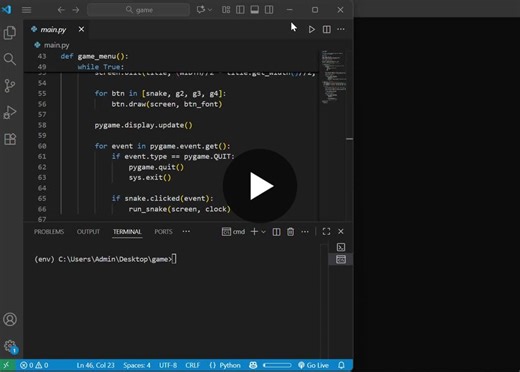Viewport: 520px width, 372px height.
Task: Toggle the secondary side bar
Action: click(269, 10)
